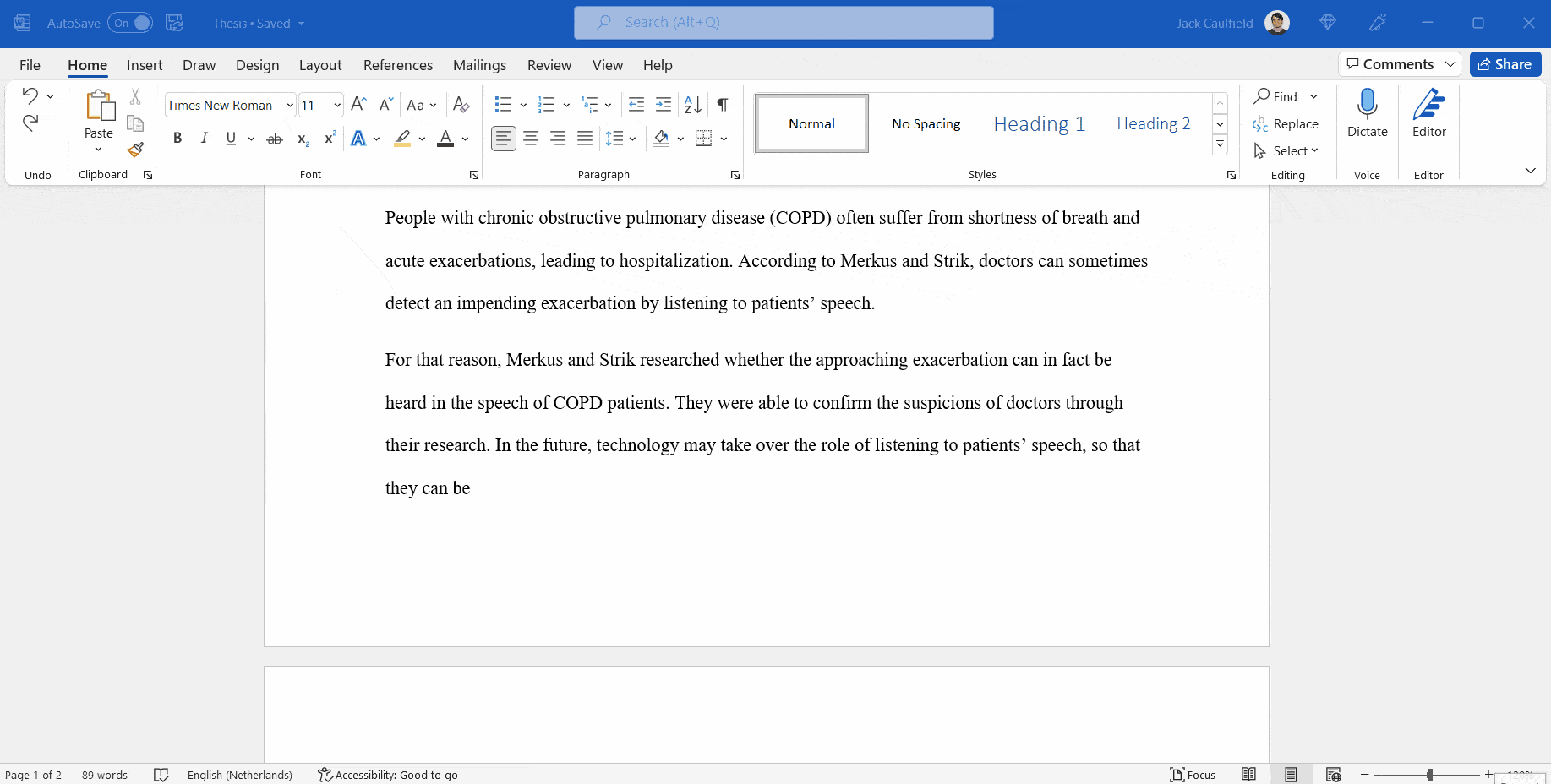The height and width of the screenshot is (784, 1551).
Task: Click the Share button
Action: click(x=1505, y=63)
